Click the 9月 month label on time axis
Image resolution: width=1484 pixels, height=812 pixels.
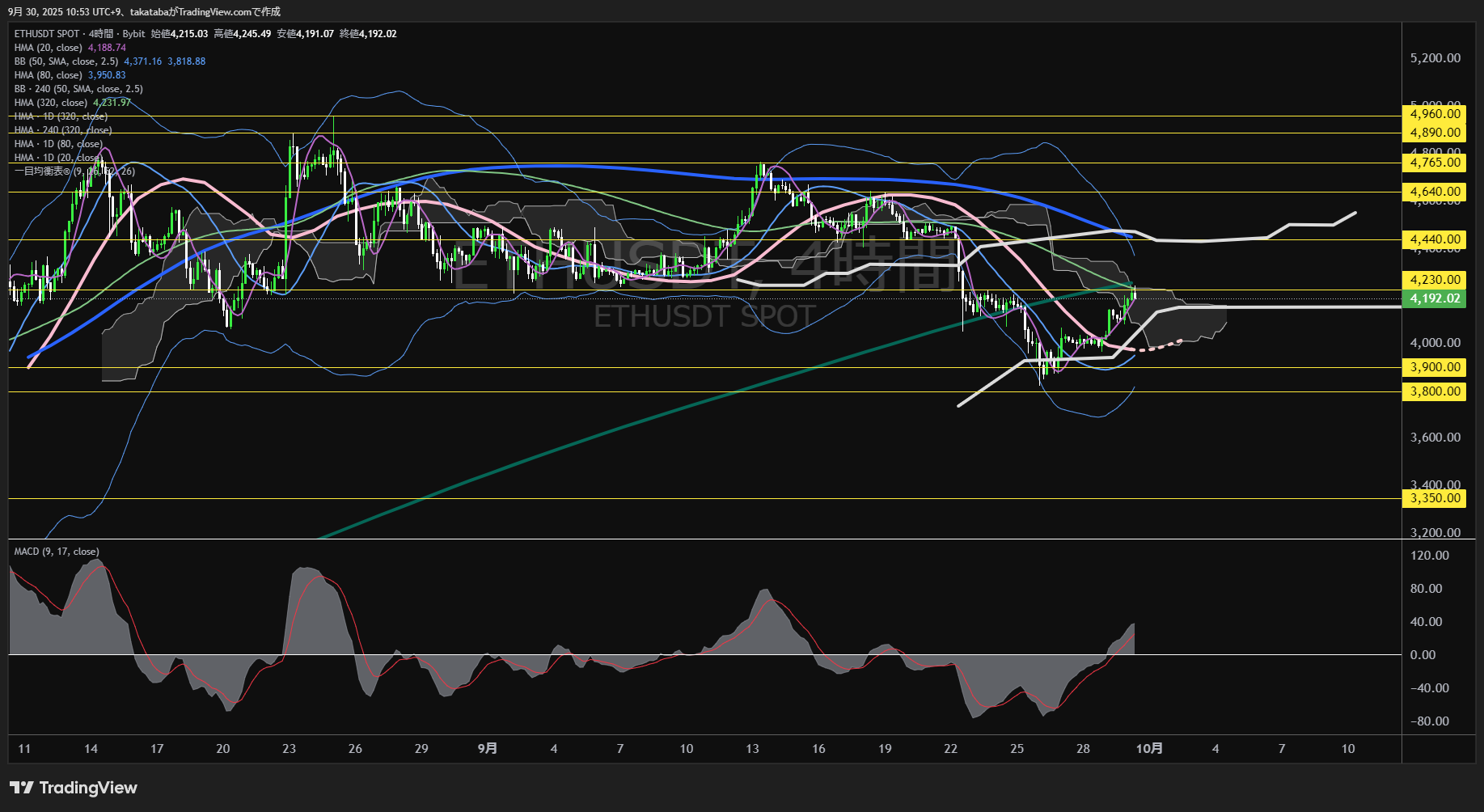(x=488, y=749)
